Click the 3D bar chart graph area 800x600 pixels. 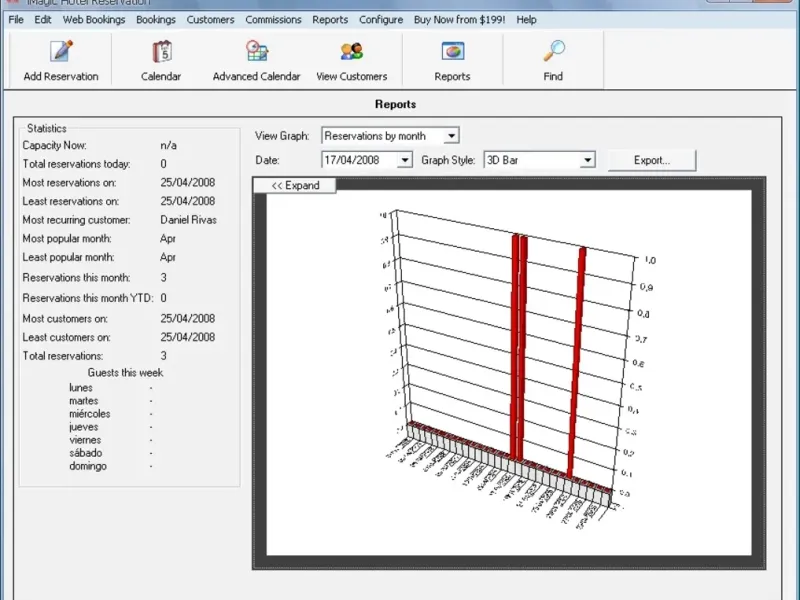tap(509, 373)
